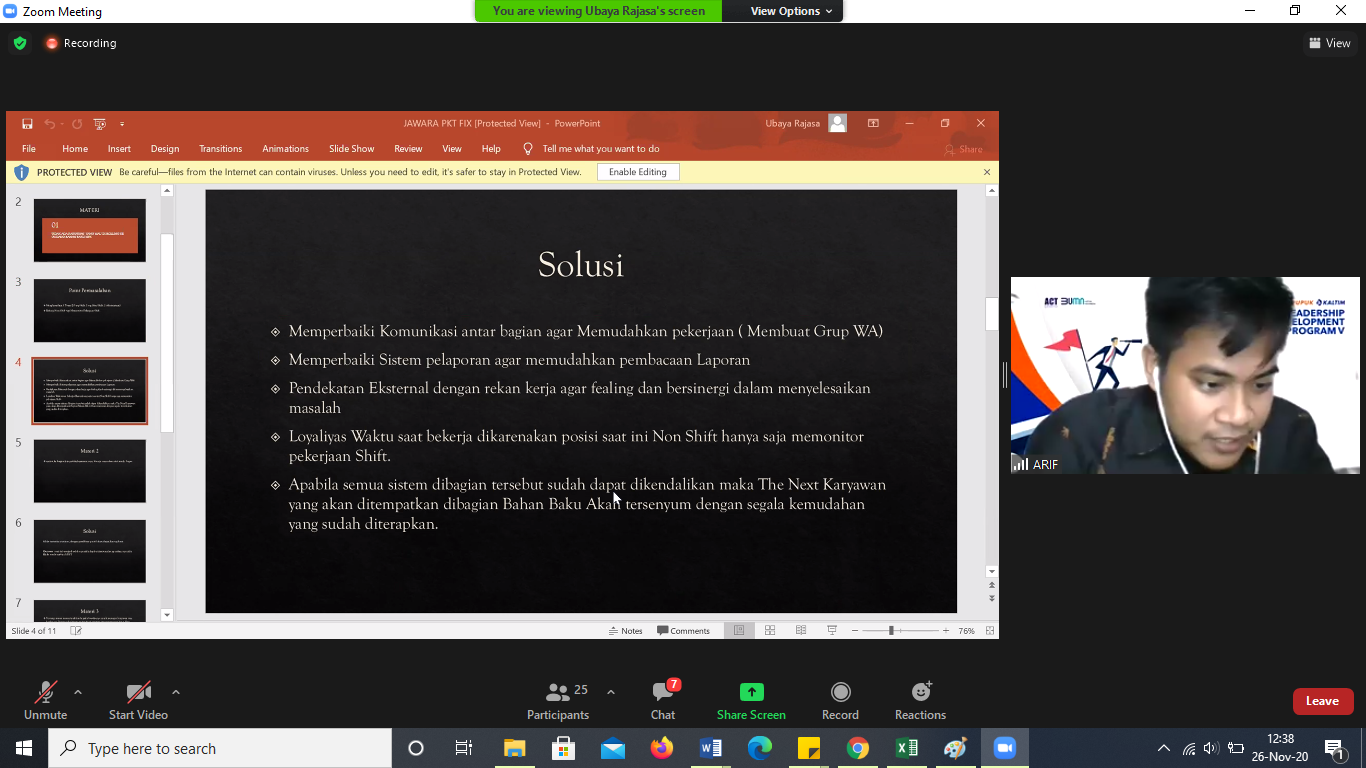Adjust the PowerPoint zoom slider
This screenshot has height=768, width=1366.
(x=890, y=631)
